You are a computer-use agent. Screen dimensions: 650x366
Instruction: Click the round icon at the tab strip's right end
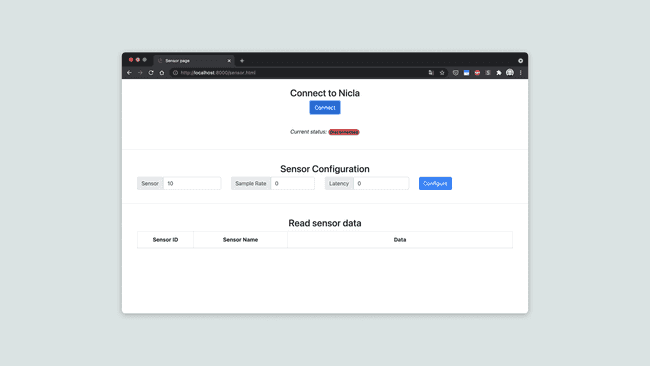(x=520, y=61)
